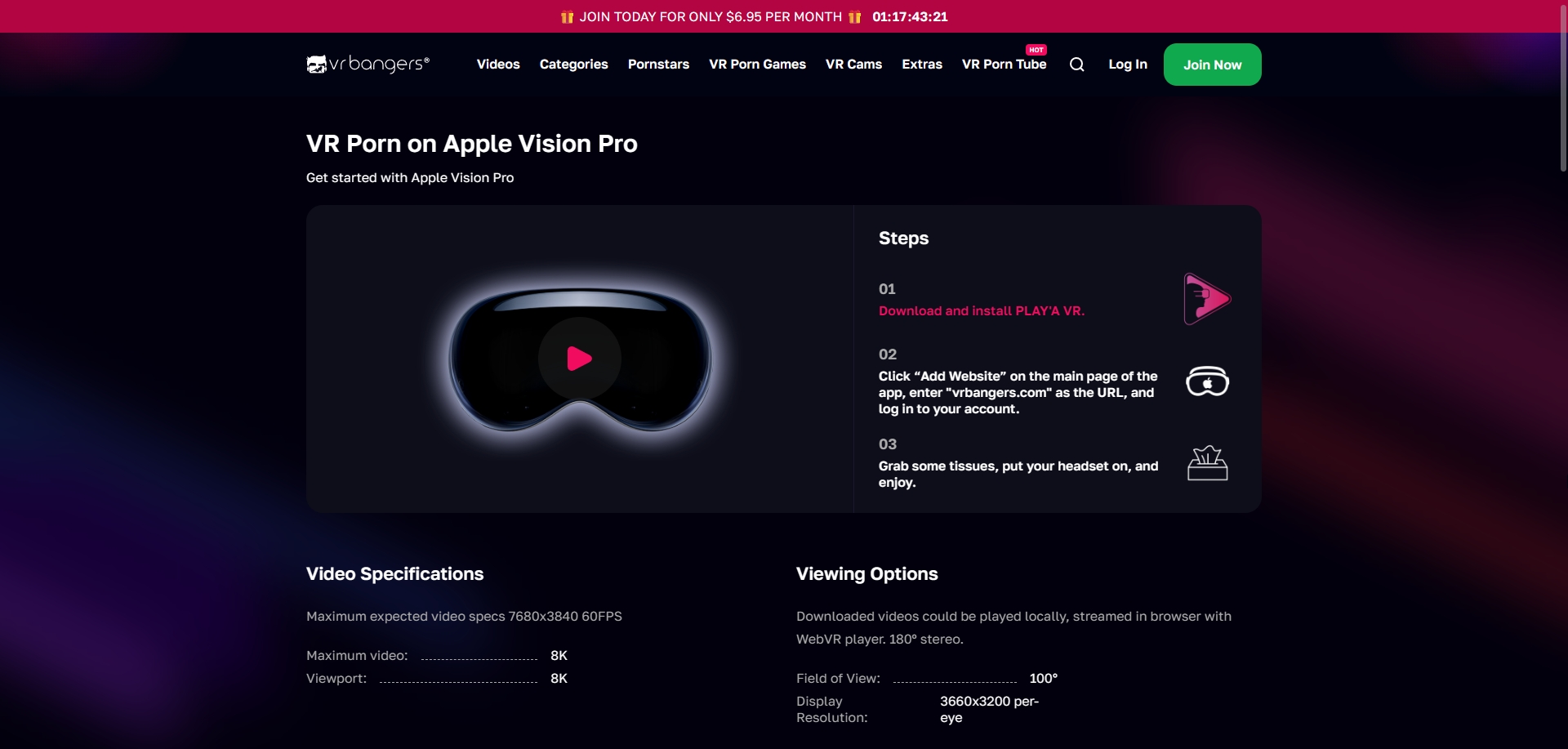
Task: Select the PLAY'A VR app icon
Action: coord(1207,299)
